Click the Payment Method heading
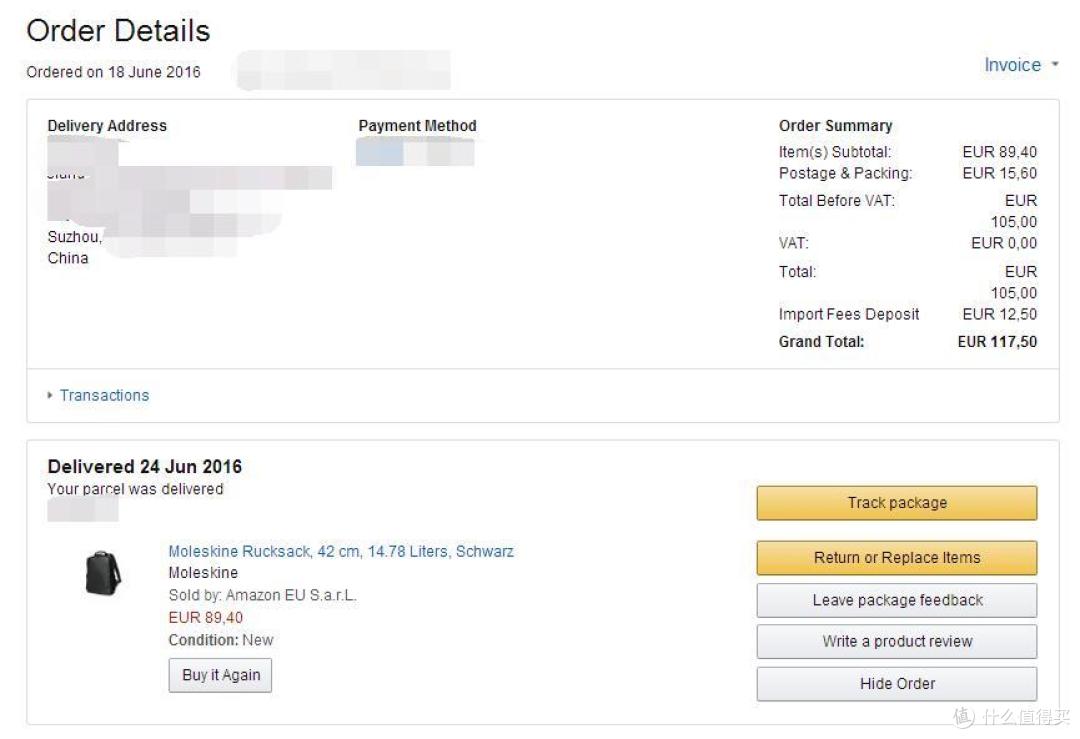 pyautogui.click(x=417, y=126)
